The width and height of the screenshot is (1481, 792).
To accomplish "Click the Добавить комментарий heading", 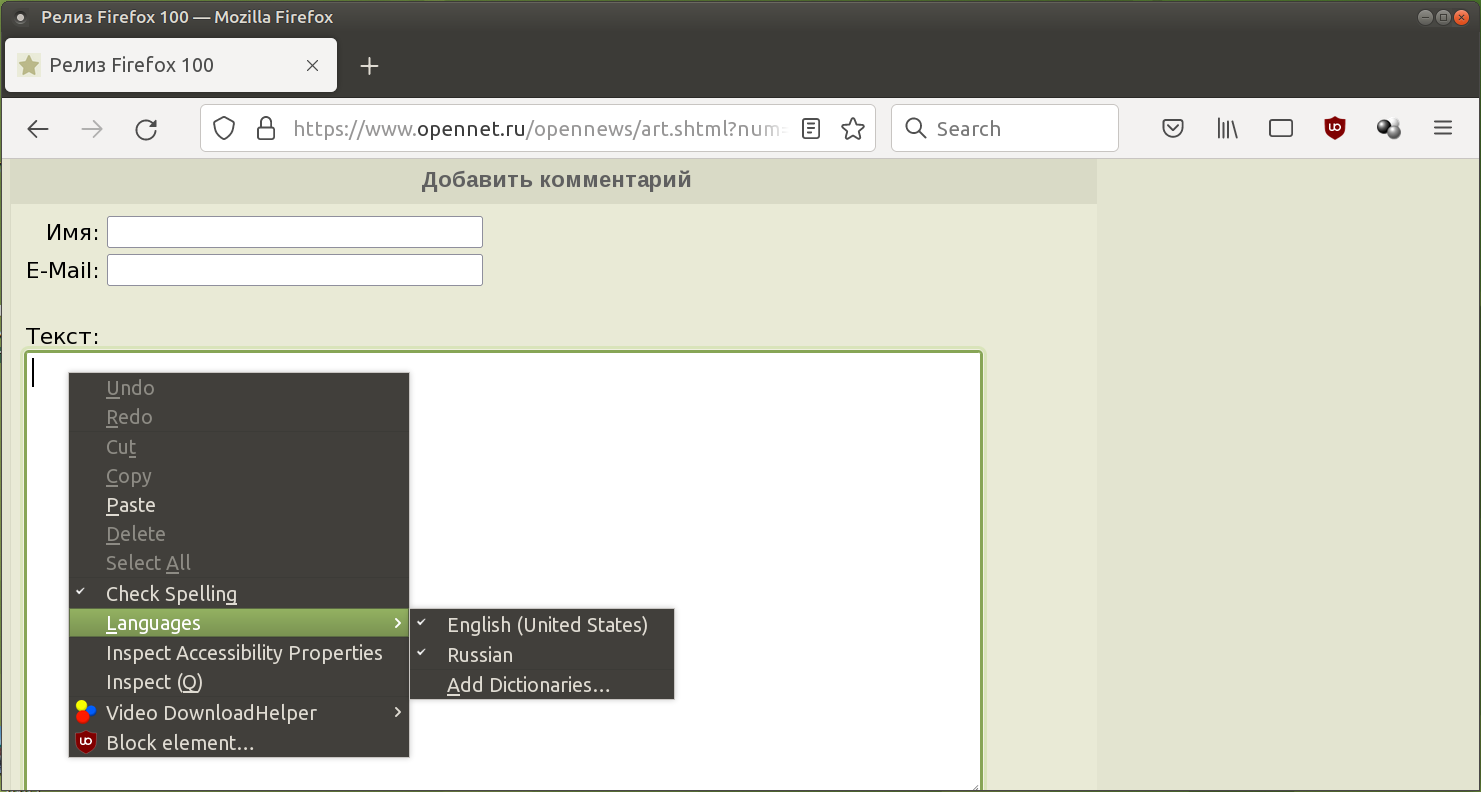I will click(x=556, y=180).
